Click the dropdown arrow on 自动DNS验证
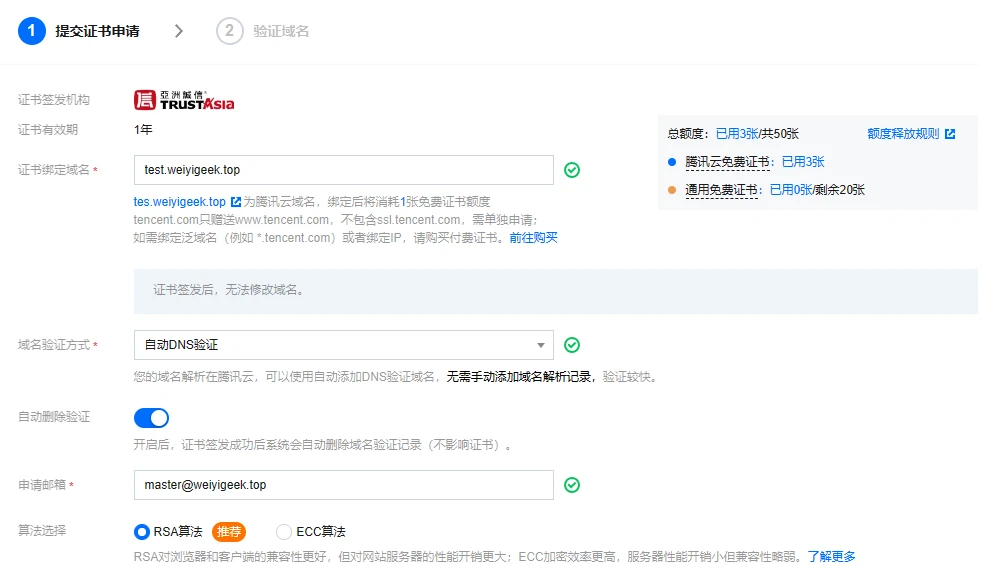Screen dimensions: 983x580 tap(540, 345)
